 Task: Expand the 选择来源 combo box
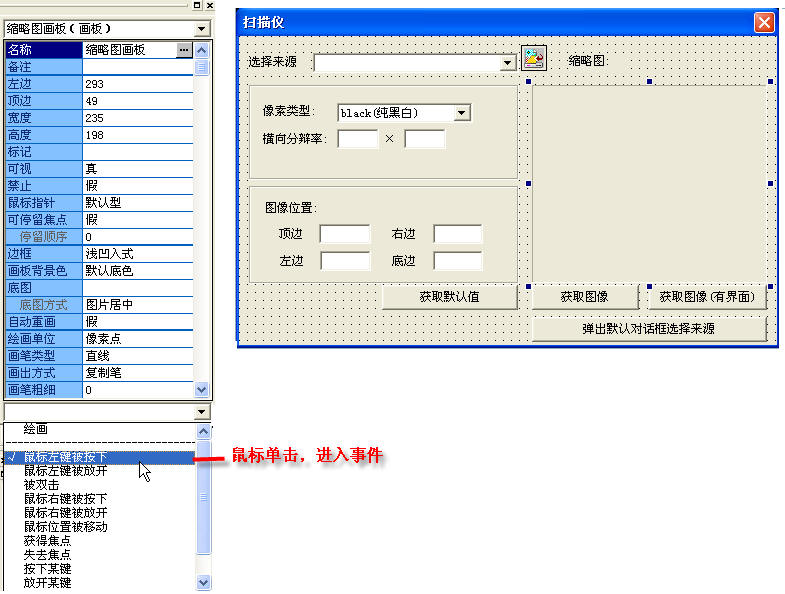[507, 63]
